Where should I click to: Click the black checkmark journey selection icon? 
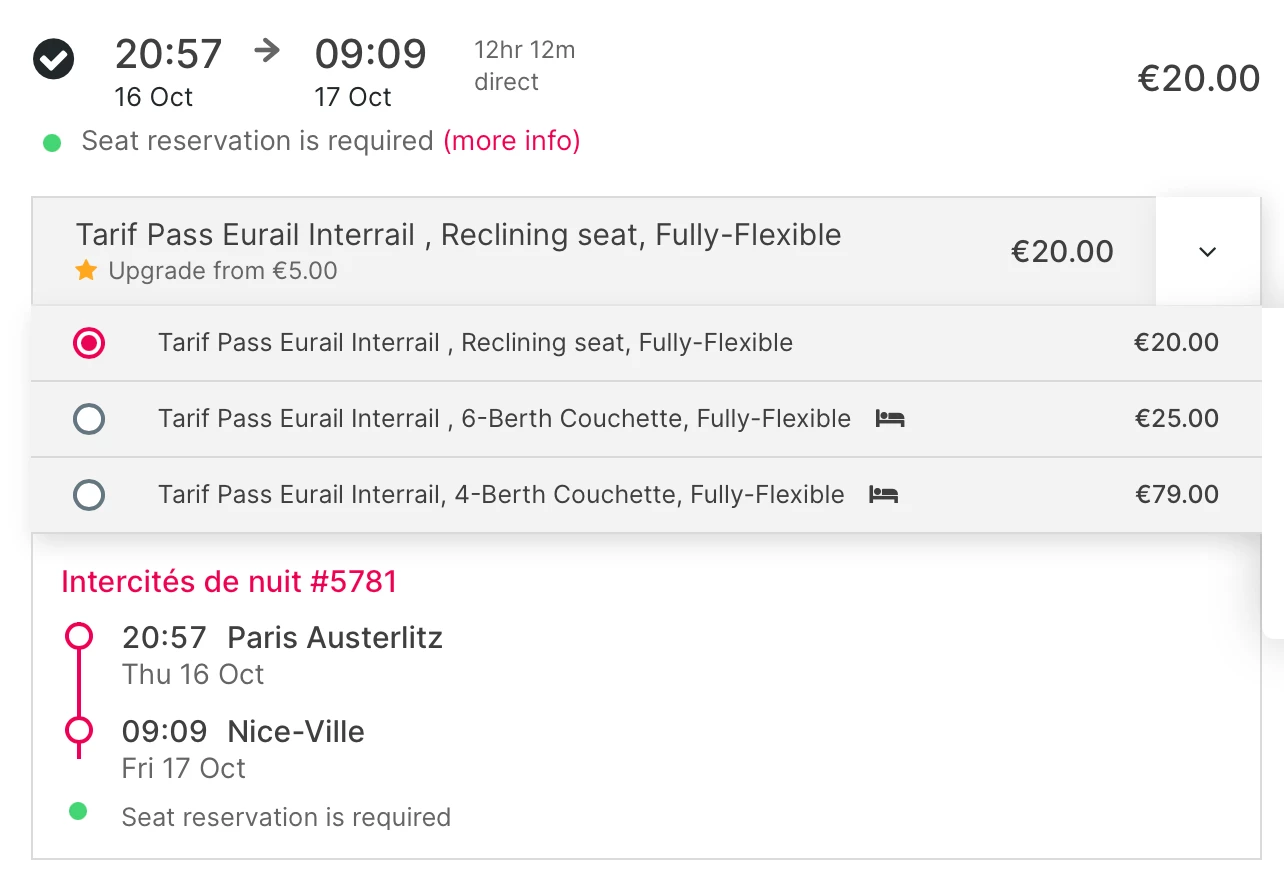pyautogui.click(x=53, y=58)
